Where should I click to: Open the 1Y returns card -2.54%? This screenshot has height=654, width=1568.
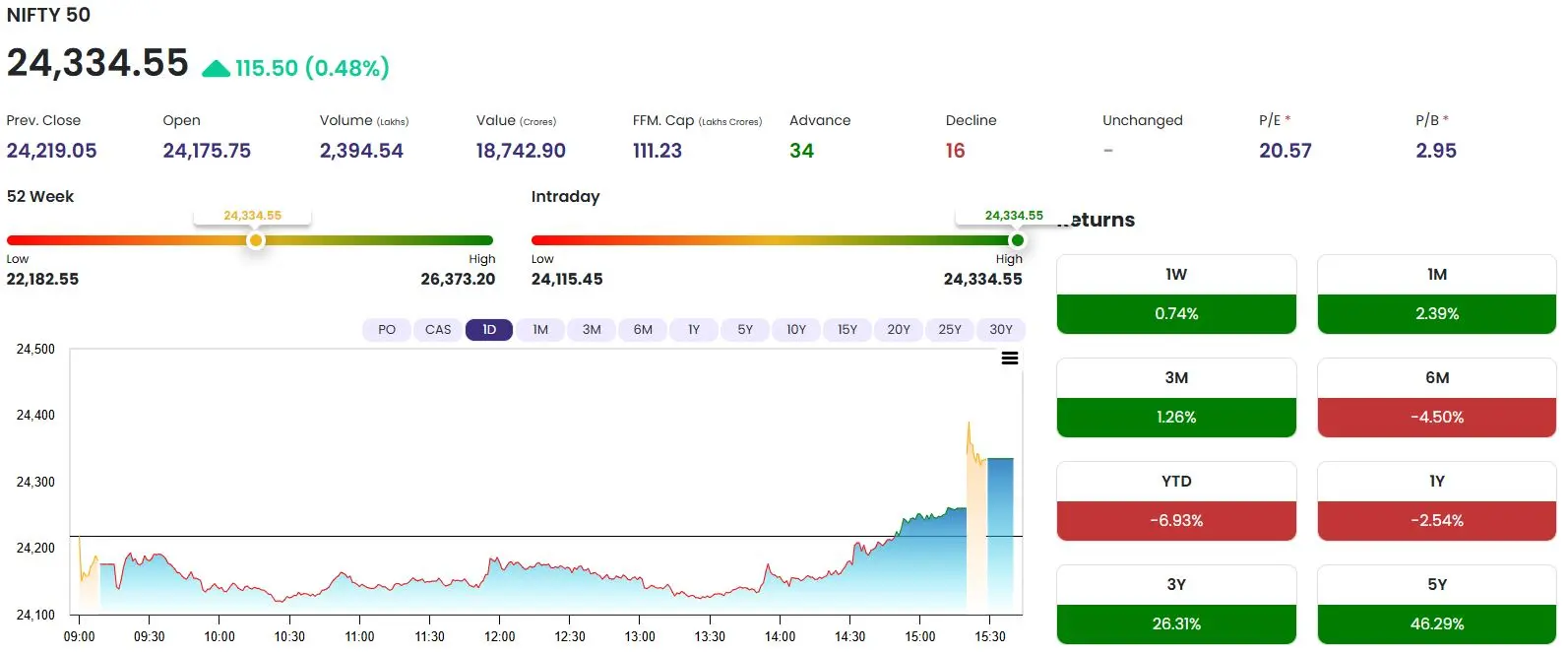pos(1437,501)
